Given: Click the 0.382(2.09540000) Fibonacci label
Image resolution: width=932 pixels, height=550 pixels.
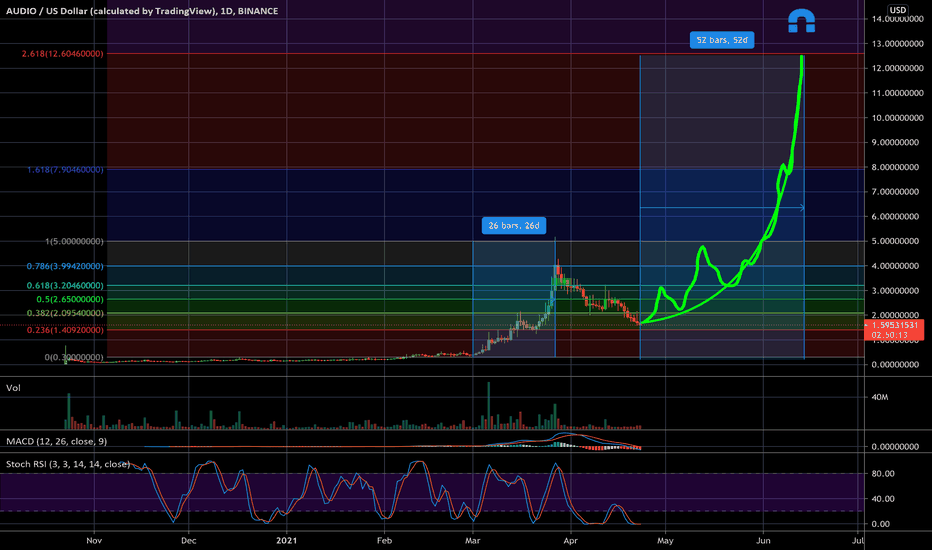Looking at the screenshot, I should click(x=65, y=313).
